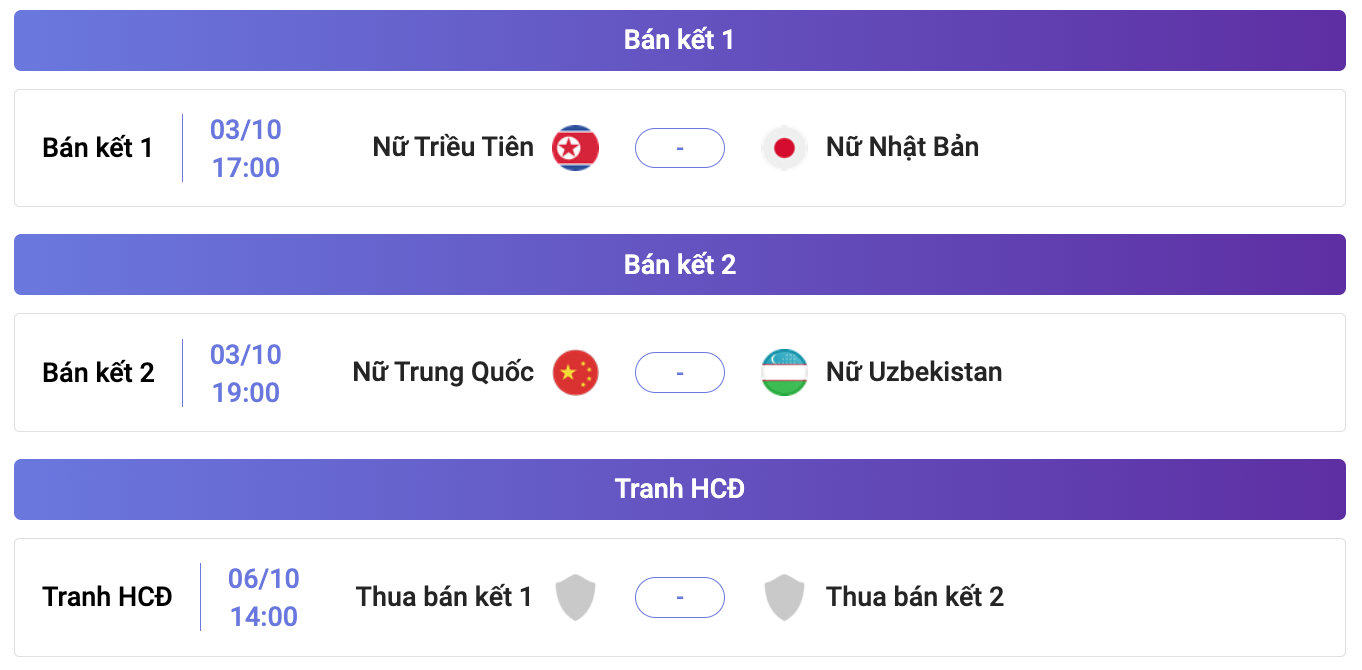Click the China flag icon

(x=576, y=373)
